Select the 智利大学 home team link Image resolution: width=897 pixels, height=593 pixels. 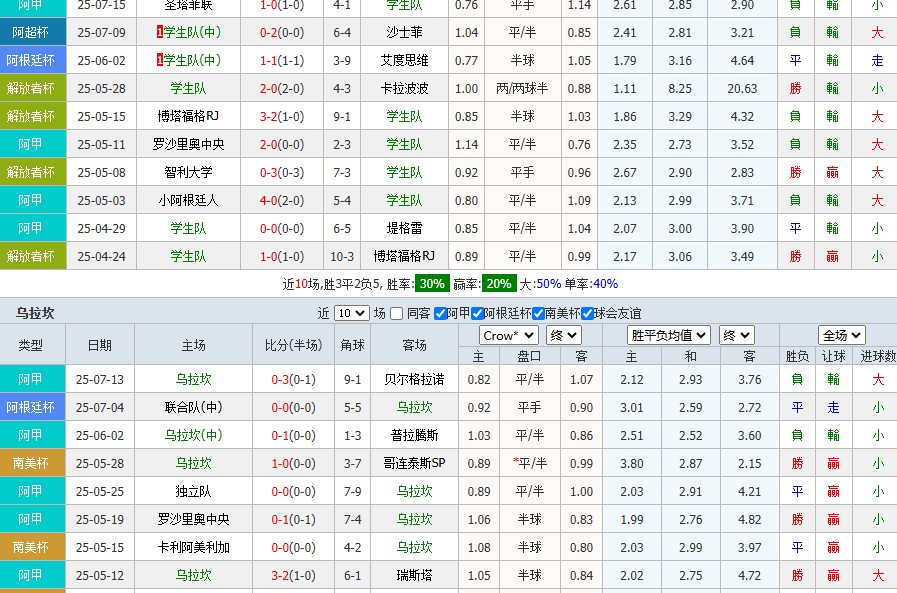(x=191, y=172)
